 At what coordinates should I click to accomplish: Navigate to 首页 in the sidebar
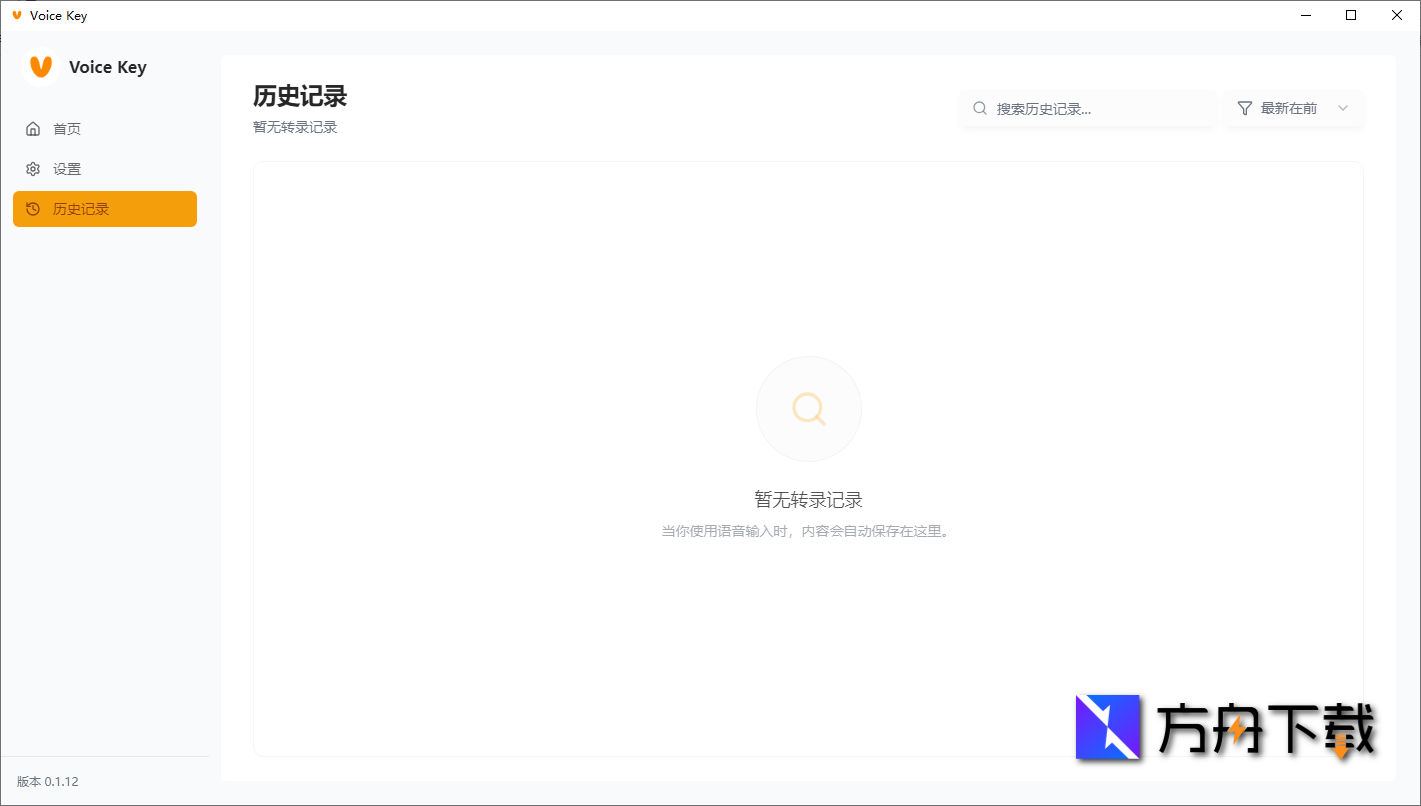(x=67, y=128)
